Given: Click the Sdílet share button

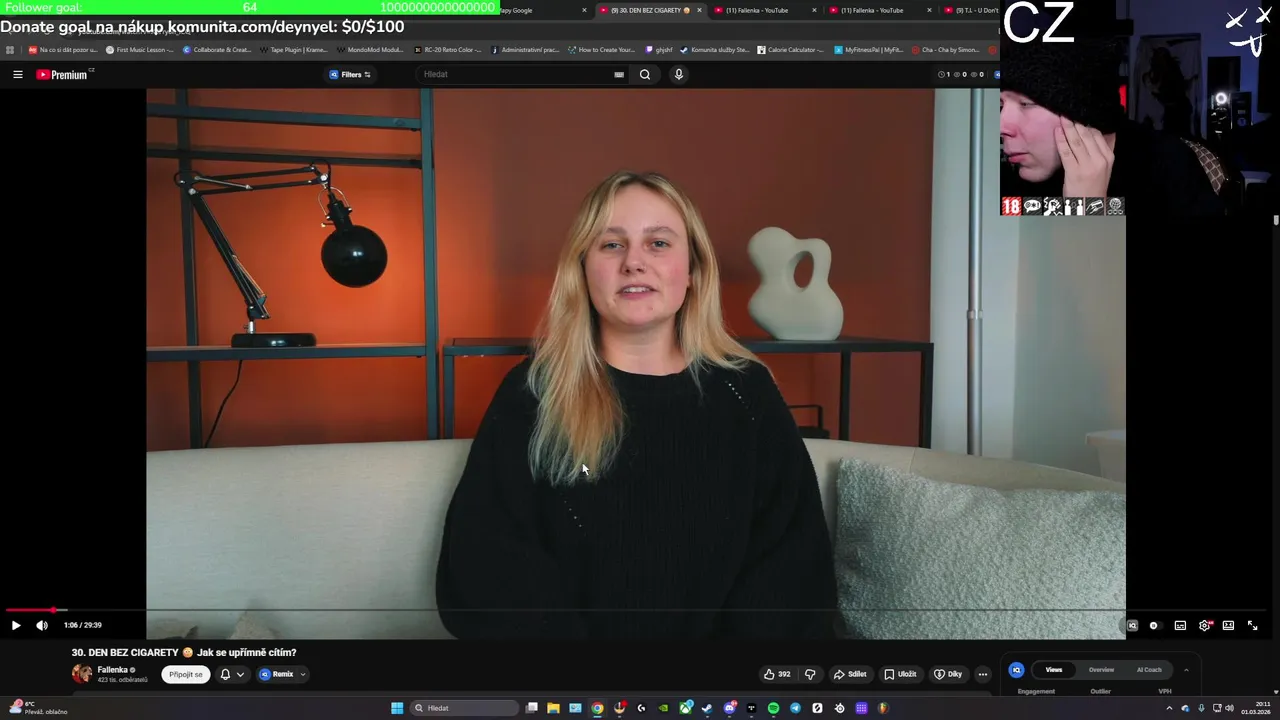Looking at the screenshot, I should [850, 674].
